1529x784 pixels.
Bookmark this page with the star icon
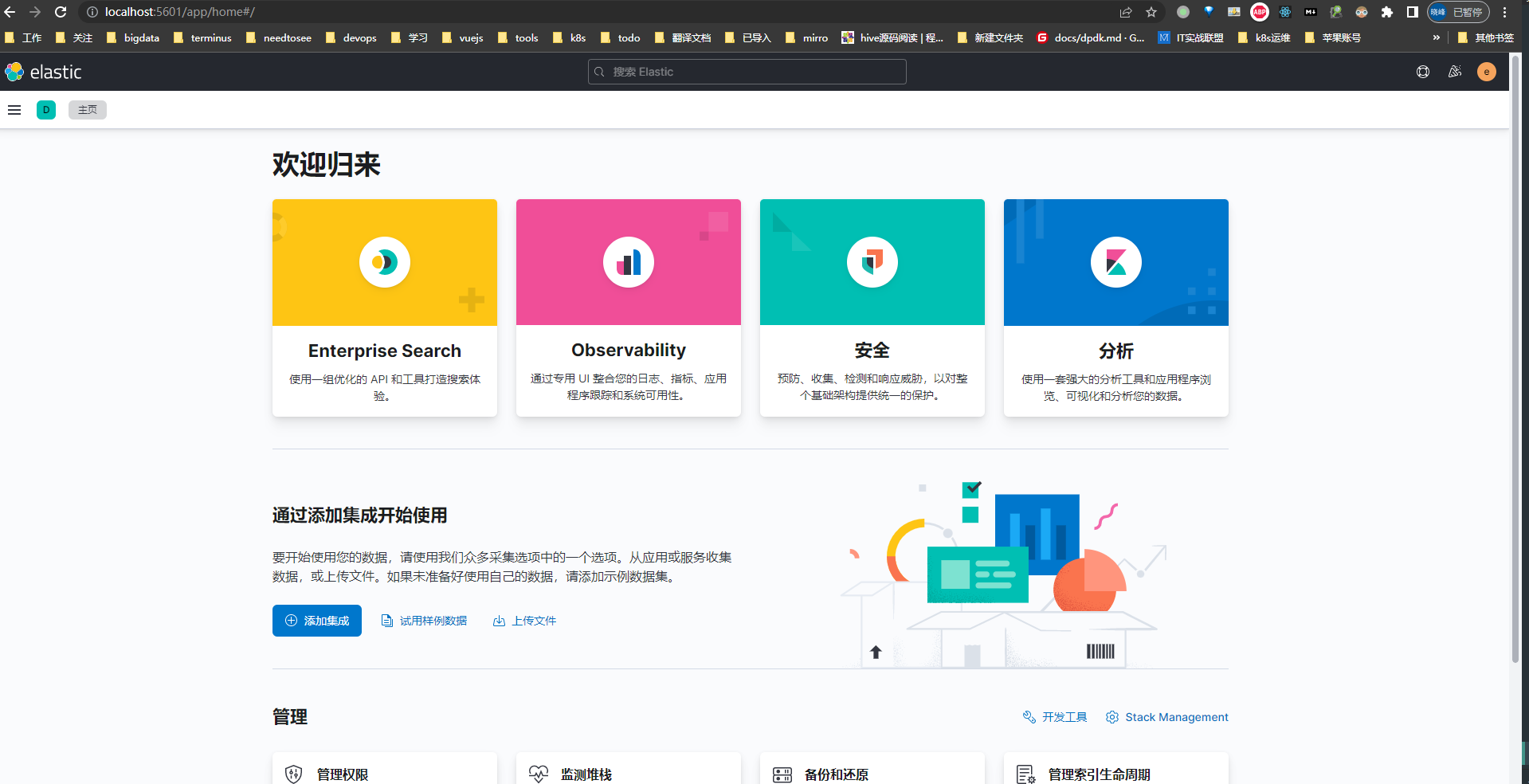(1151, 12)
